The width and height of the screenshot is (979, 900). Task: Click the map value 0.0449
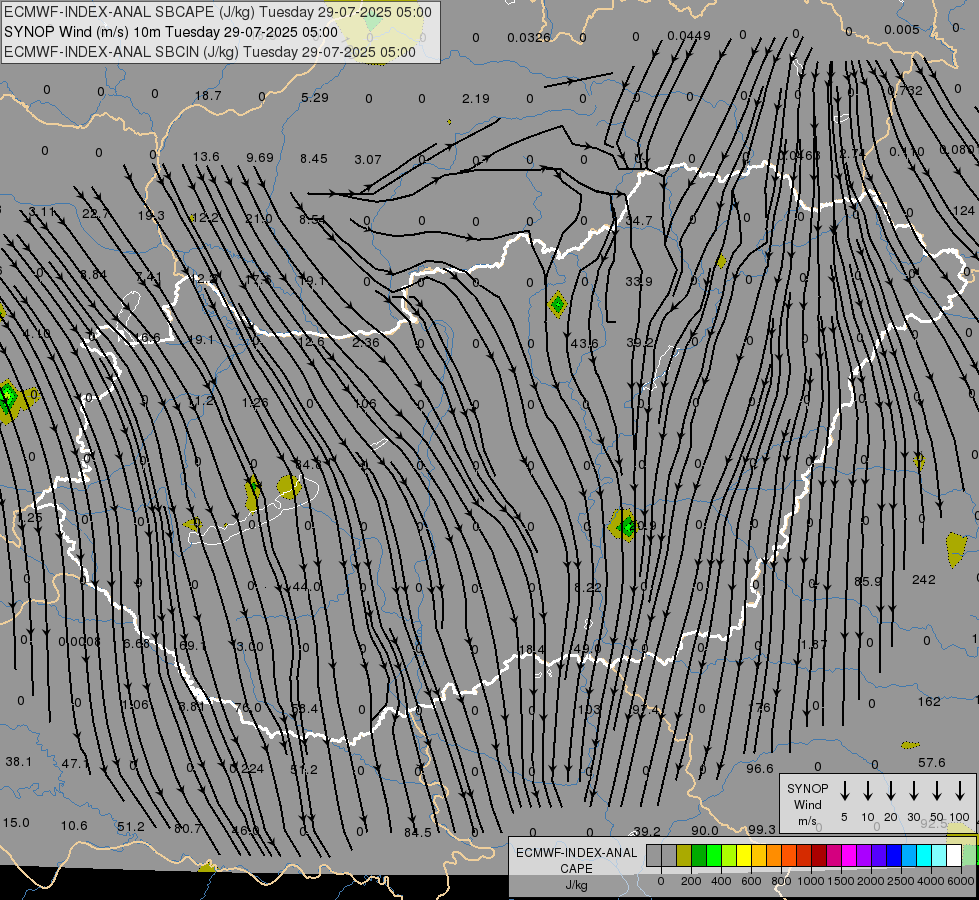pos(689,36)
